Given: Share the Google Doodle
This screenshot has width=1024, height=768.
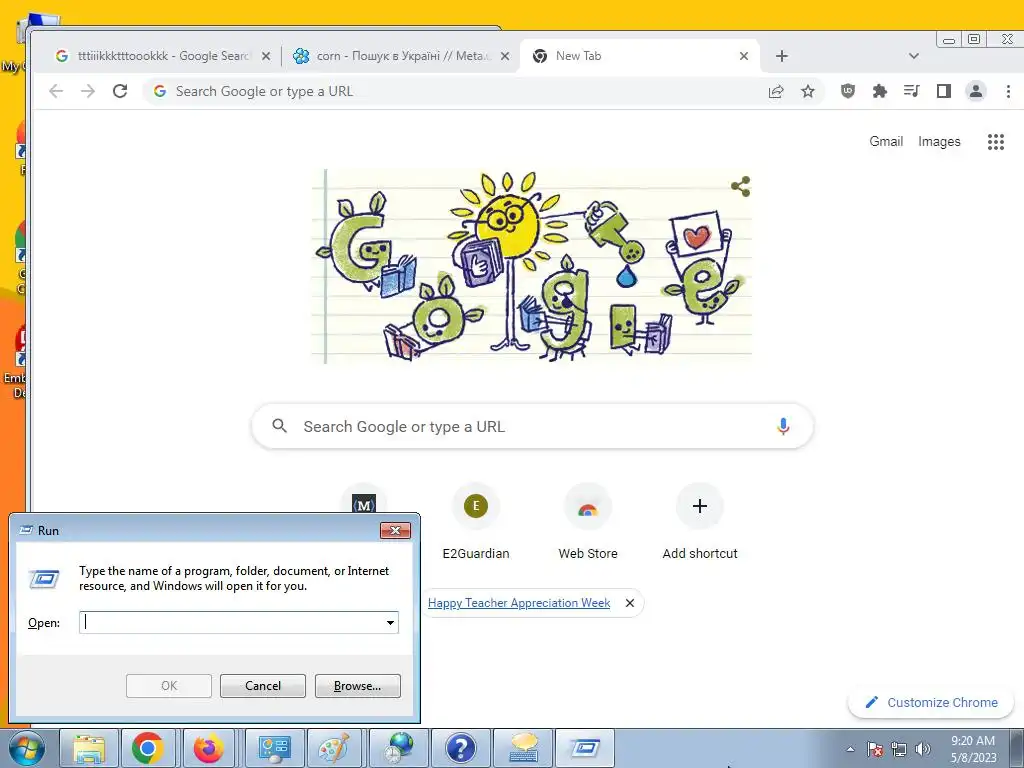Looking at the screenshot, I should coord(741,186).
